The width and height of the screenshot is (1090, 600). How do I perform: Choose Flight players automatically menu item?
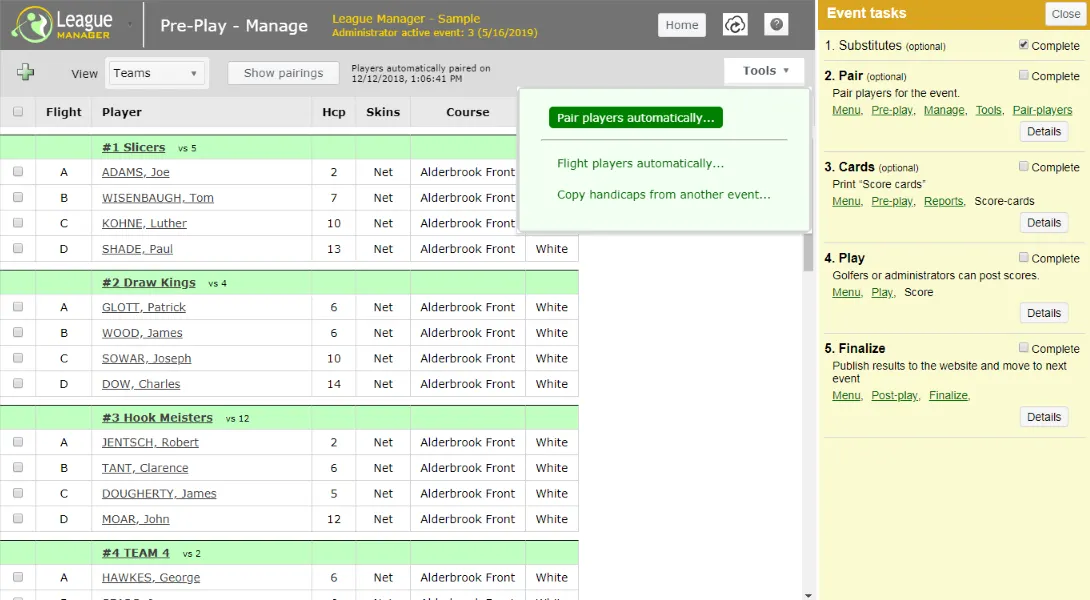(x=640, y=164)
